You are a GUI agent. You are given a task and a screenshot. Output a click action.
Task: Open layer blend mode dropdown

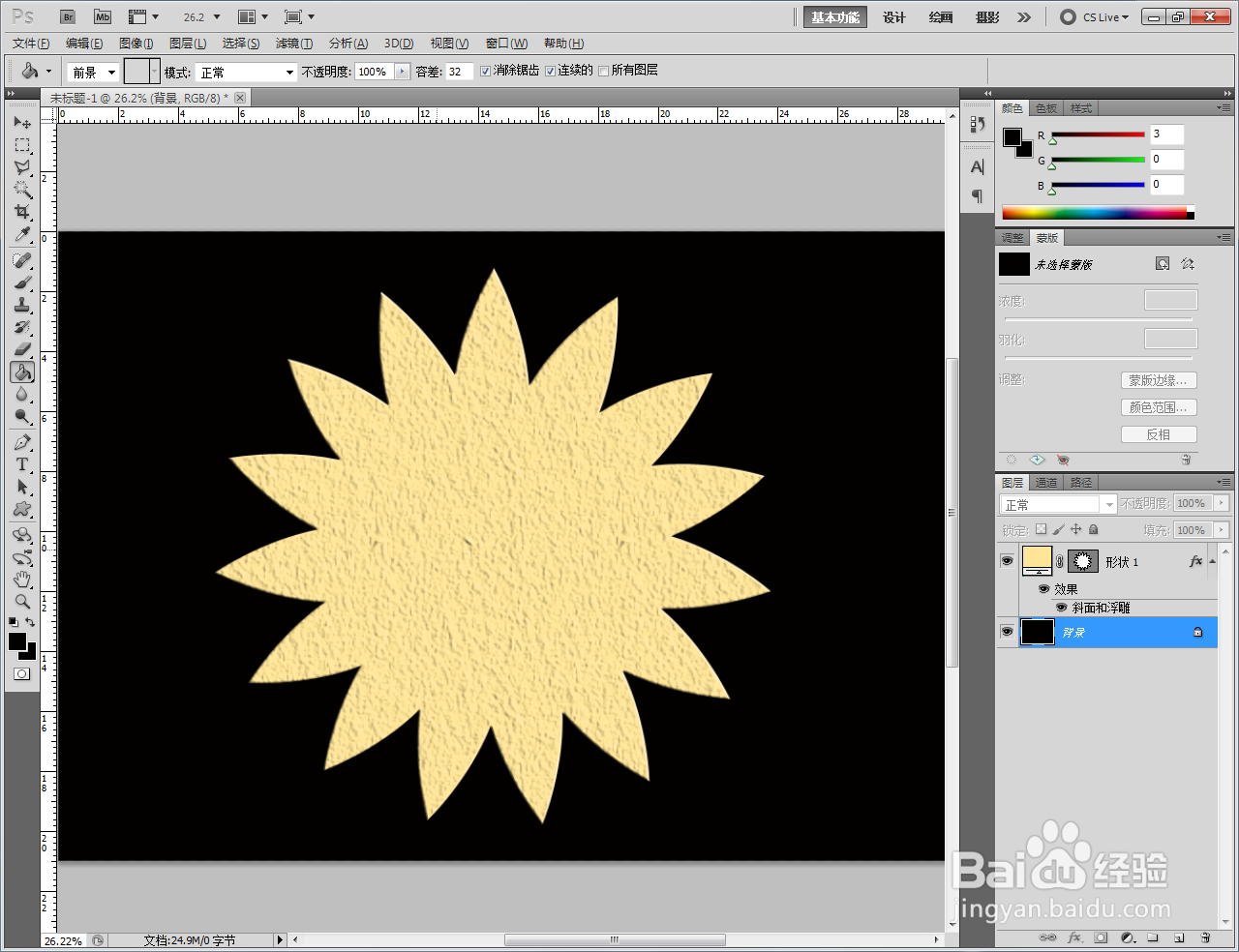pos(1058,505)
